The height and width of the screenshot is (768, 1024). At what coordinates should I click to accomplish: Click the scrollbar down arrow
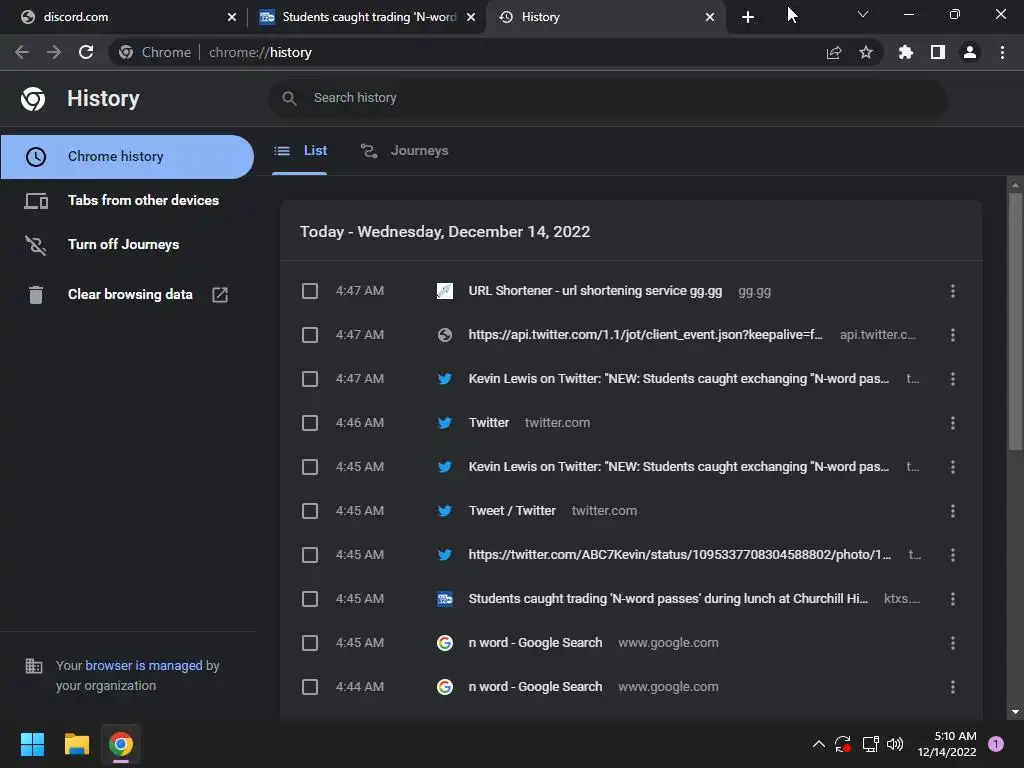[x=1015, y=712]
